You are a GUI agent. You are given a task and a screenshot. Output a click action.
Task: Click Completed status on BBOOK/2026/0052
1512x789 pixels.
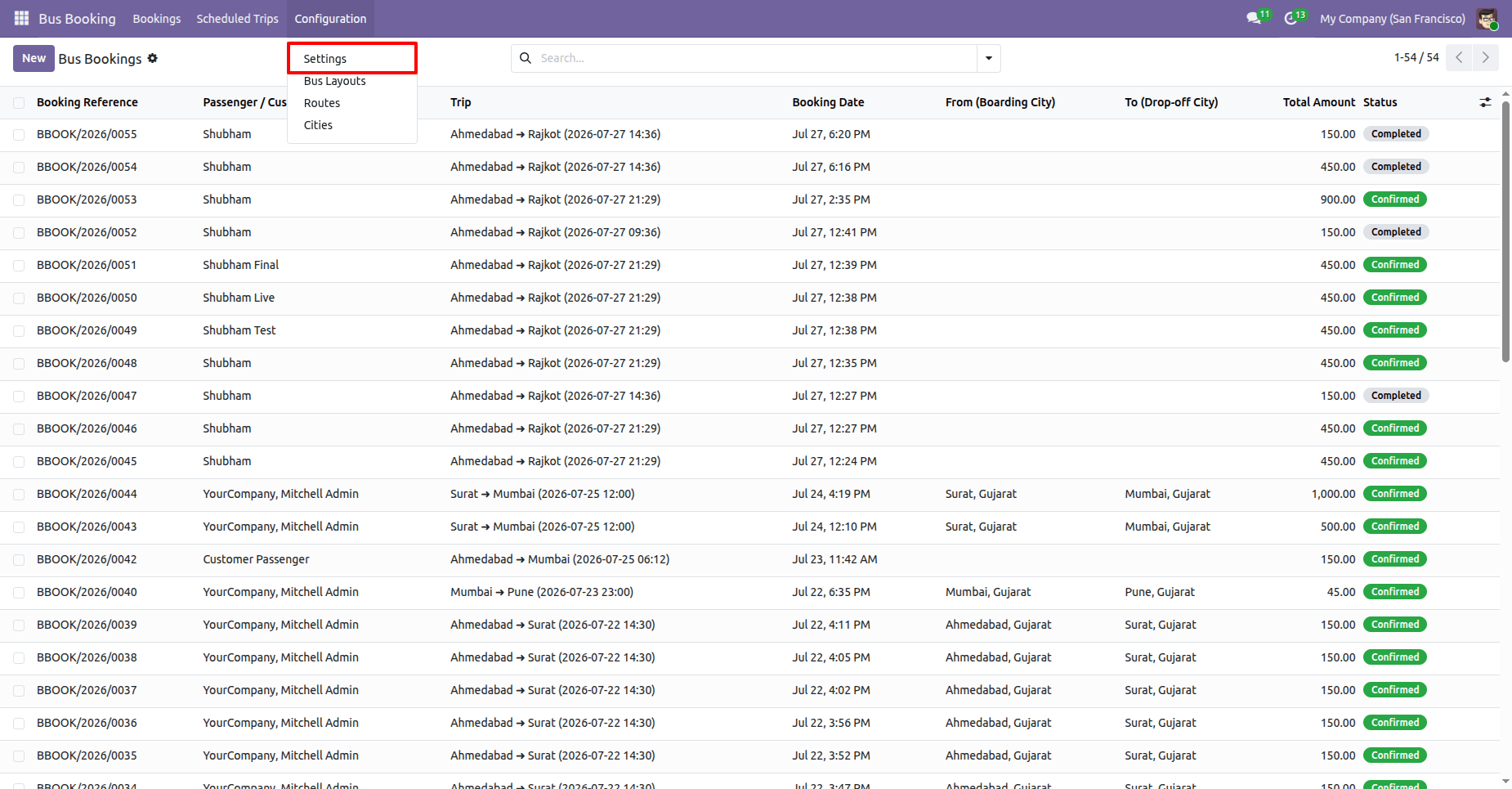1396,232
